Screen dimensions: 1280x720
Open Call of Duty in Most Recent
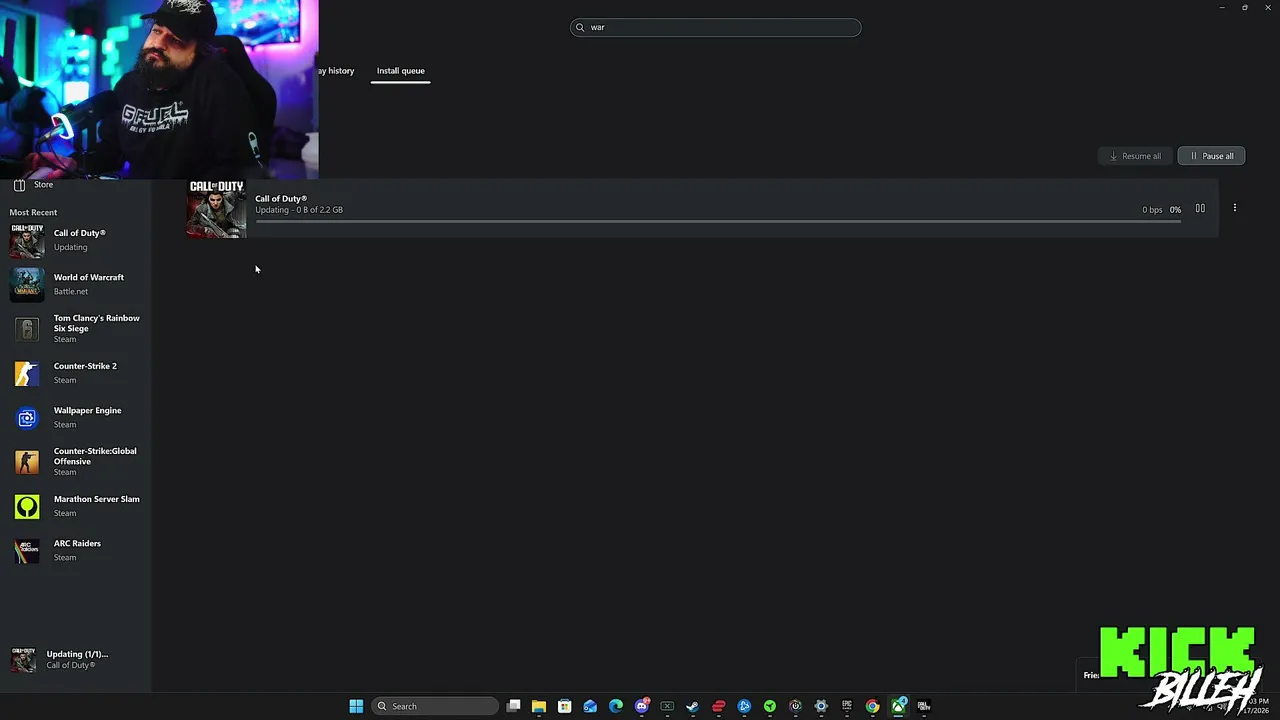click(x=76, y=240)
